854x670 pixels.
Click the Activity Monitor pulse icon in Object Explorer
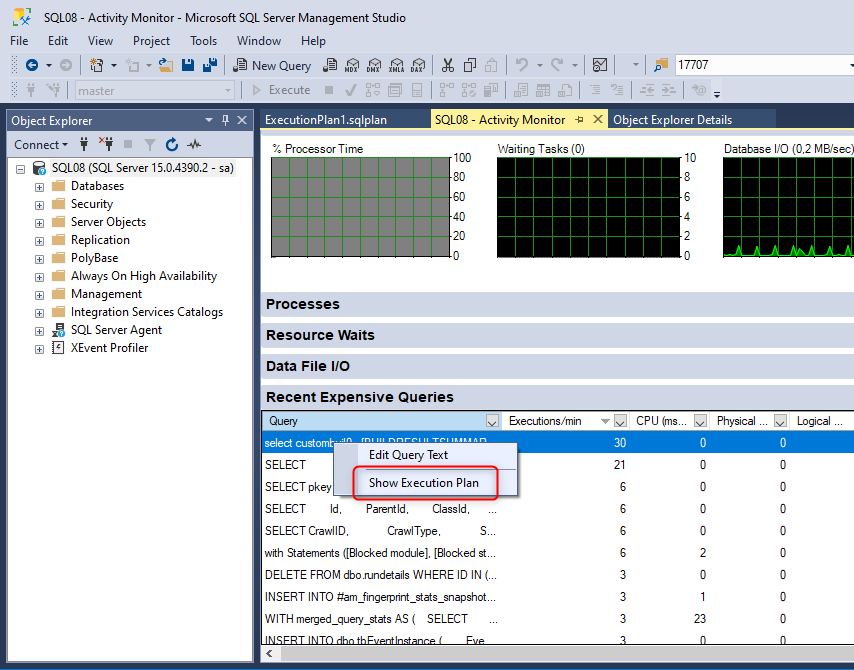(194, 144)
